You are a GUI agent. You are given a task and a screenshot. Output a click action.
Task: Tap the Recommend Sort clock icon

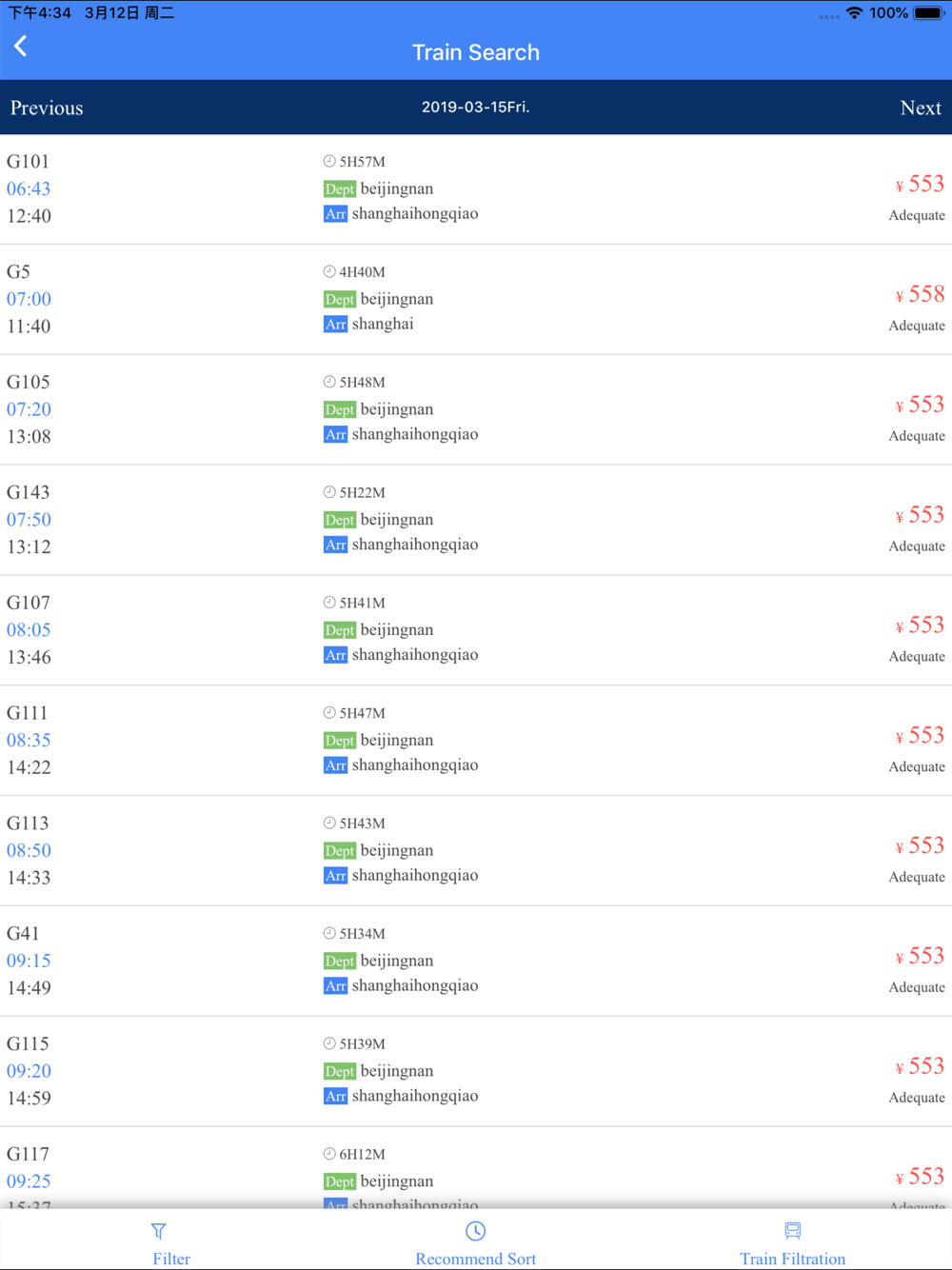point(476,1231)
